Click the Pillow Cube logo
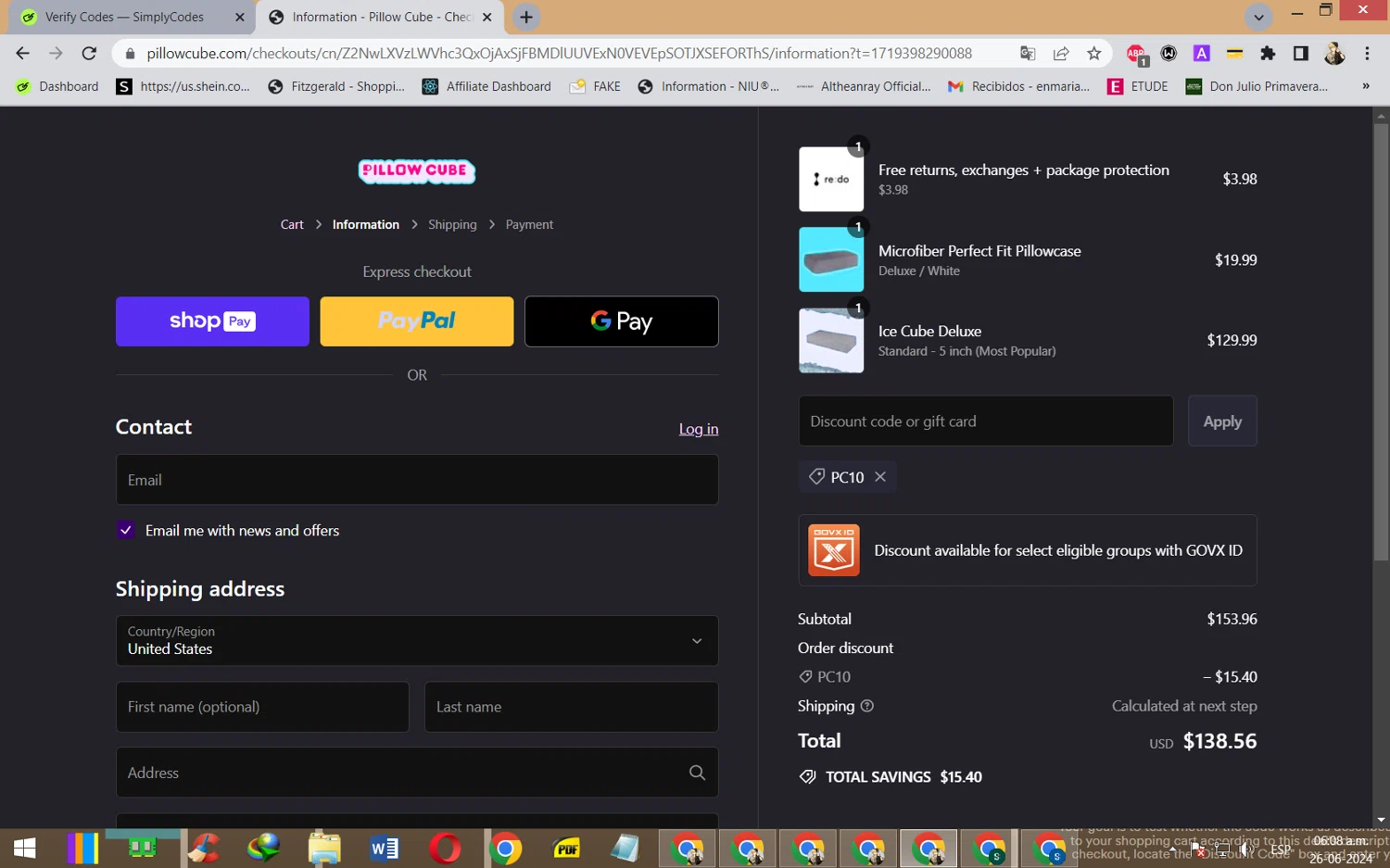 pyautogui.click(x=417, y=170)
